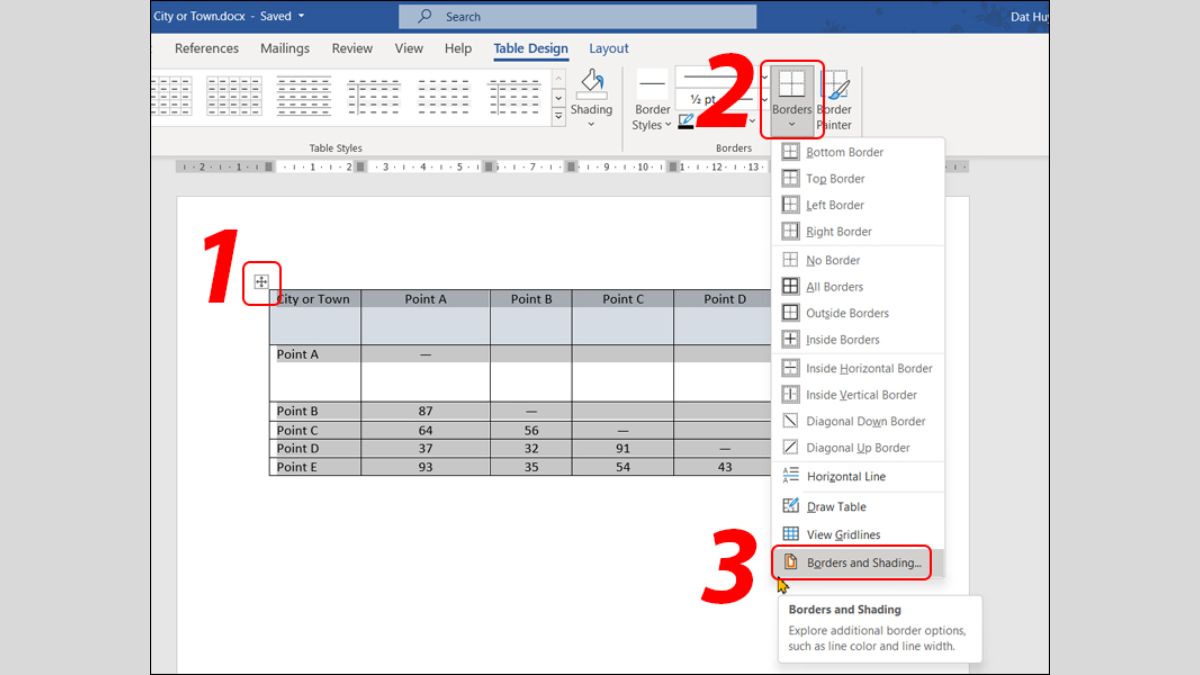Click the search magnifier icon in title bar

click(x=425, y=16)
